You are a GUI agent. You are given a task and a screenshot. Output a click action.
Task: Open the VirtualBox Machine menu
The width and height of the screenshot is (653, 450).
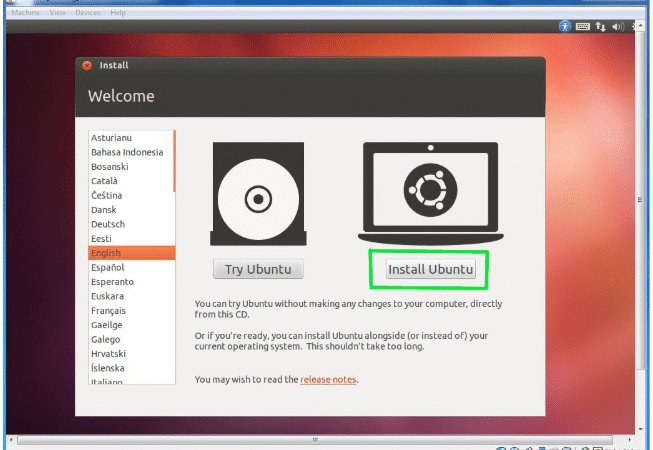click(x=25, y=12)
